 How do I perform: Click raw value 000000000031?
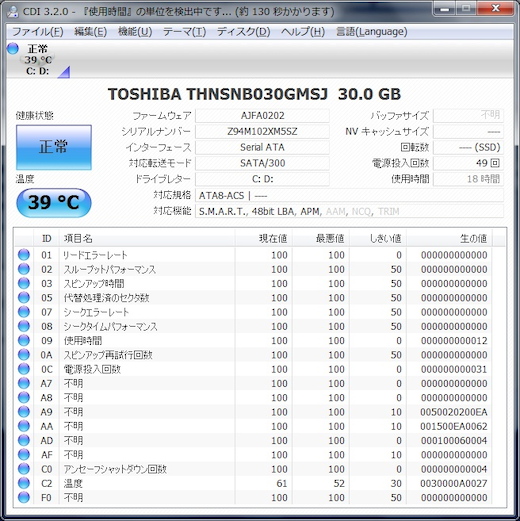click(454, 369)
